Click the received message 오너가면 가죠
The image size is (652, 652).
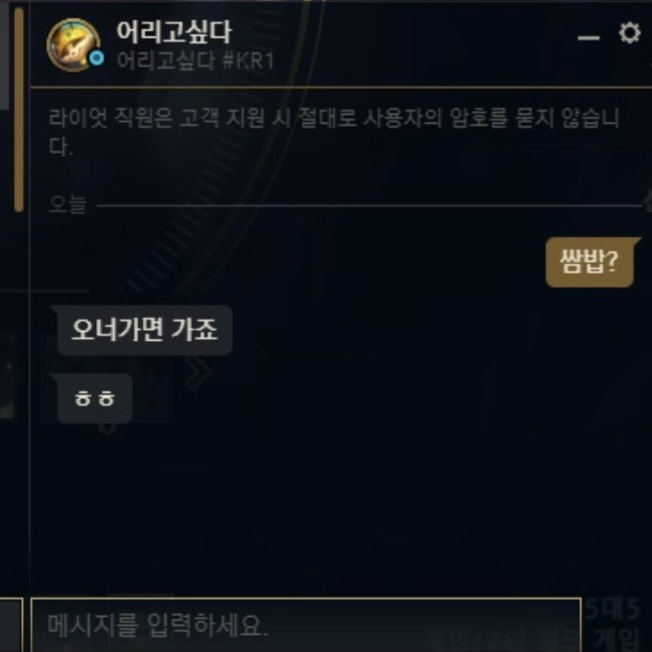click(141, 330)
